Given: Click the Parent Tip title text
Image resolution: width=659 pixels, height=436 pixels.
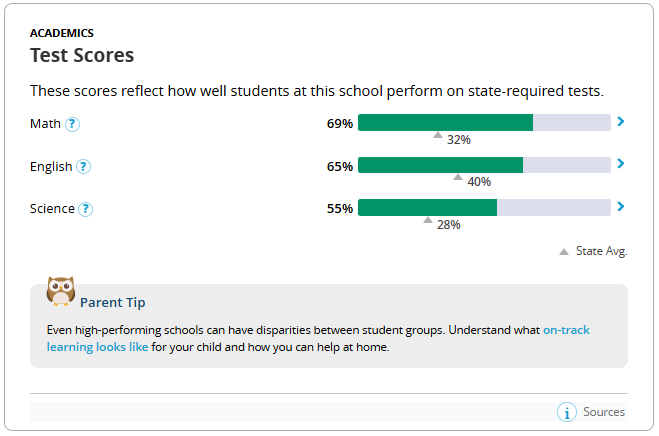Looking at the screenshot, I should [x=113, y=302].
